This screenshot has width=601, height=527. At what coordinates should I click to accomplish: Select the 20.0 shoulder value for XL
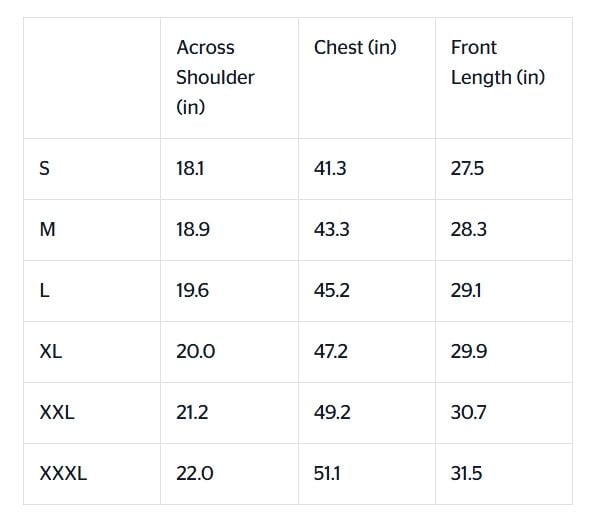(195, 351)
